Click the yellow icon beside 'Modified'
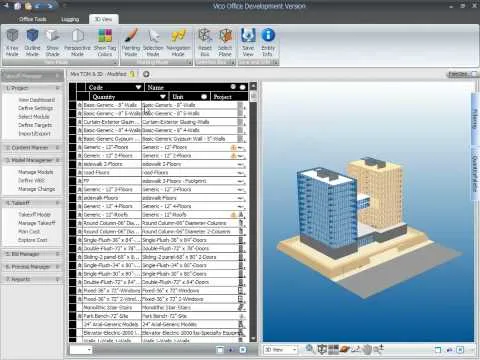 pos(133,74)
